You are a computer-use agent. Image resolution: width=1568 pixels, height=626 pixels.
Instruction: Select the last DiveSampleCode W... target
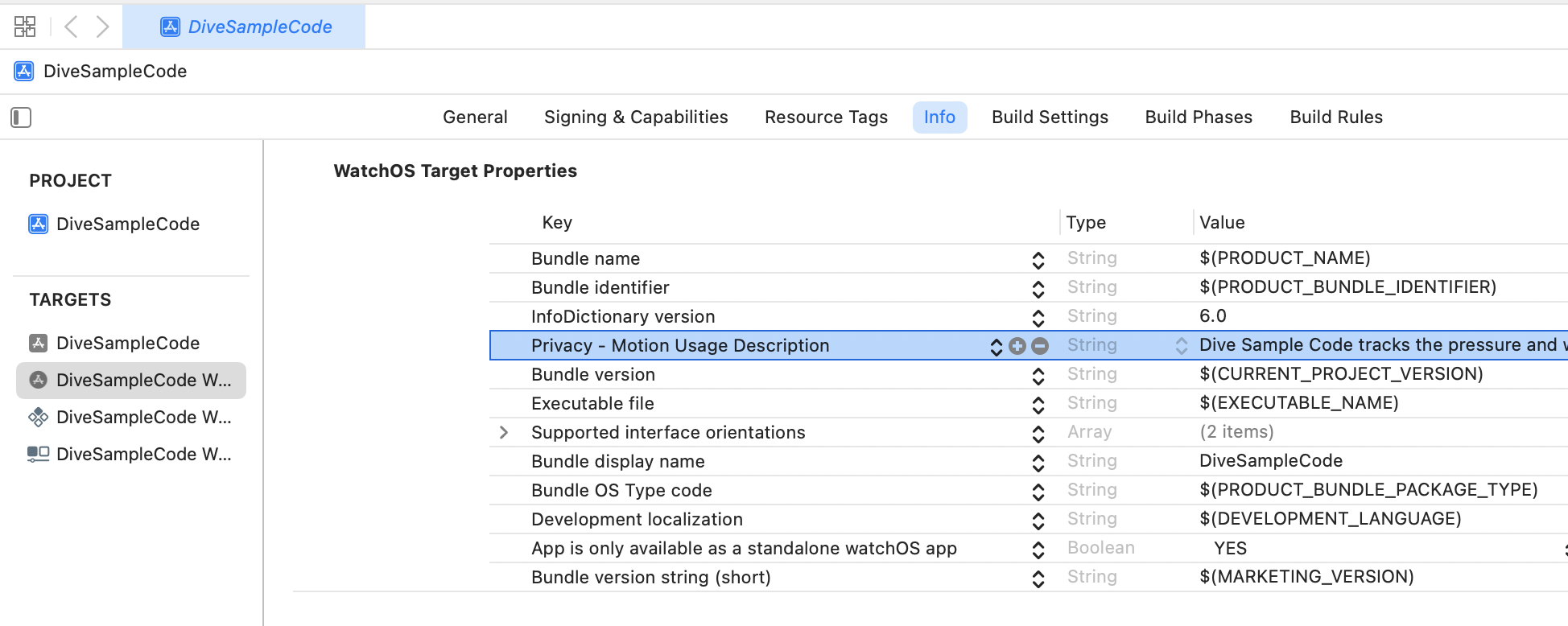click(143, 454)
